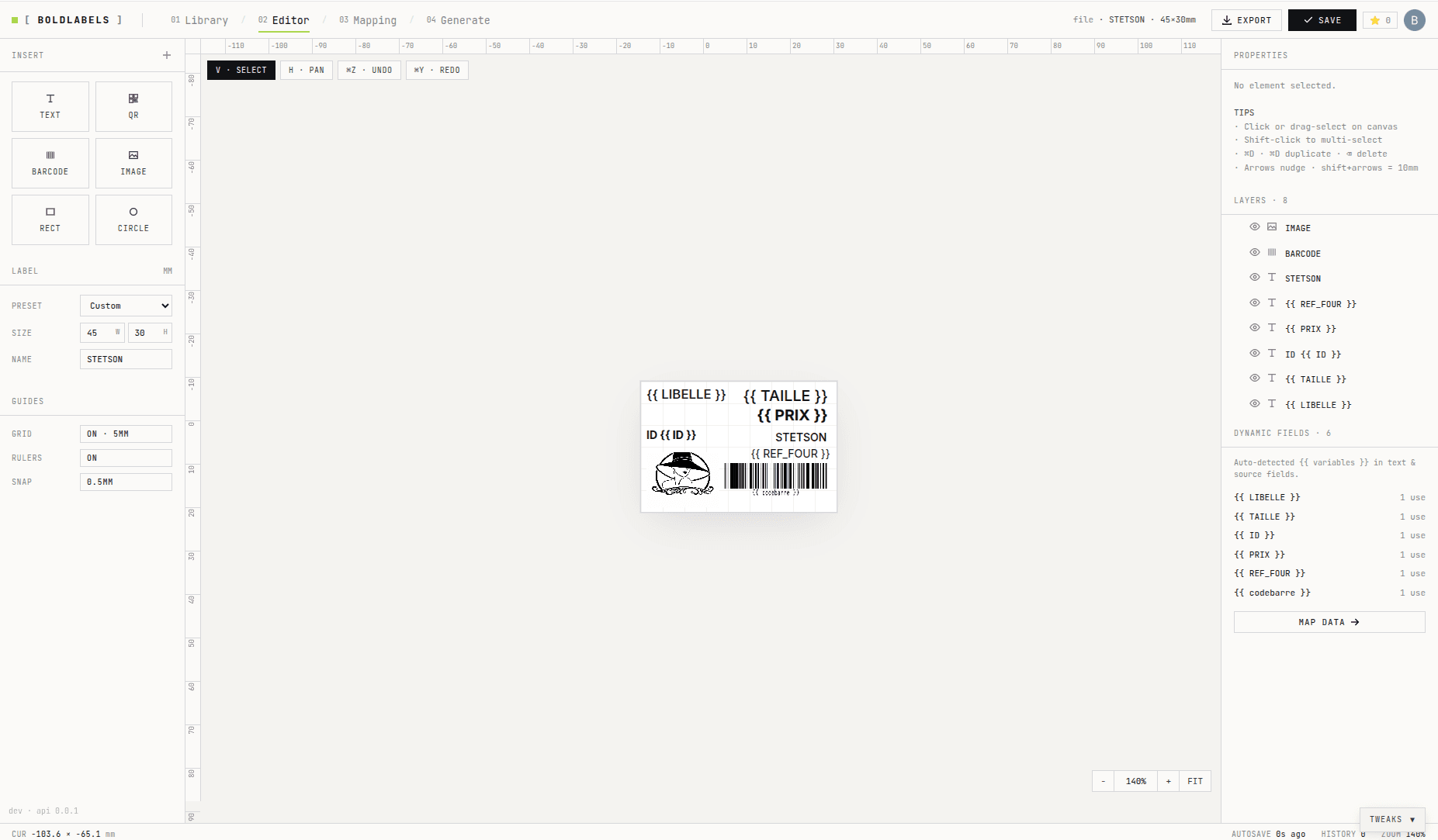Open the Preset dropdown

126,306
